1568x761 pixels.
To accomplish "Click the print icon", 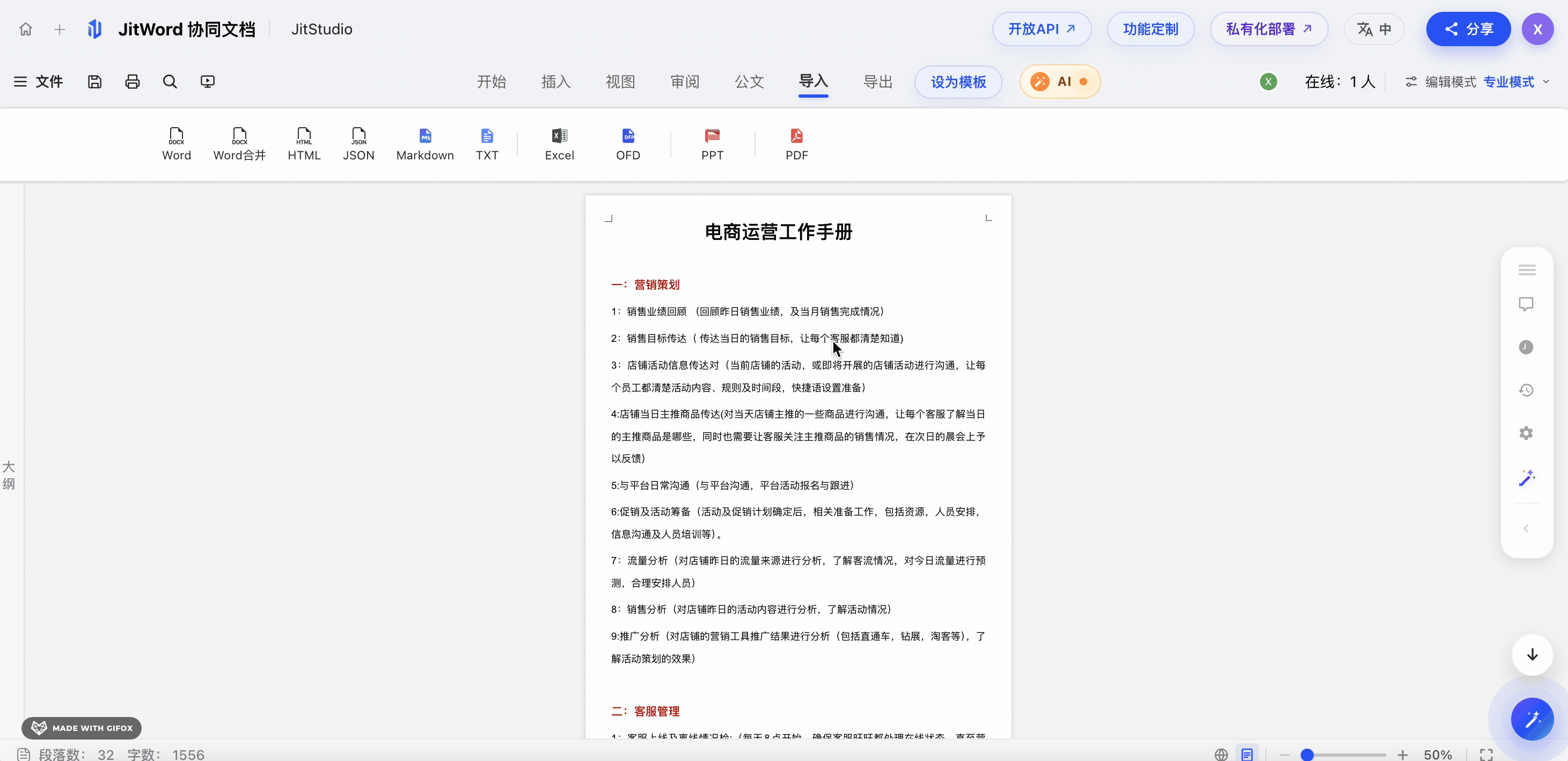I will pyautogui.click(x=132, y=82).
